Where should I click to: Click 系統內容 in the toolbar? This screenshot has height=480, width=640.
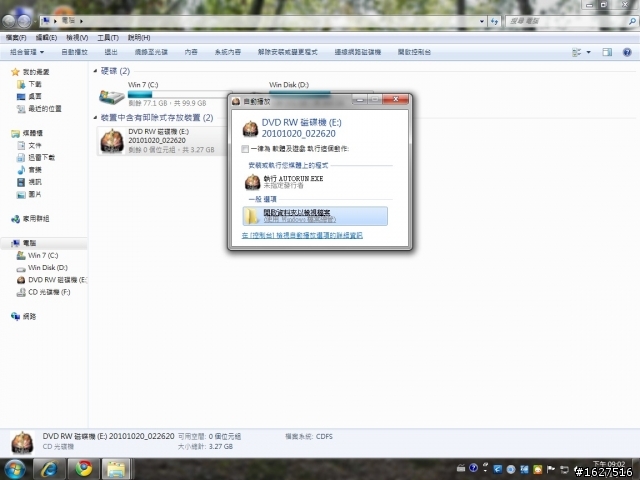(x=228, y=52)
